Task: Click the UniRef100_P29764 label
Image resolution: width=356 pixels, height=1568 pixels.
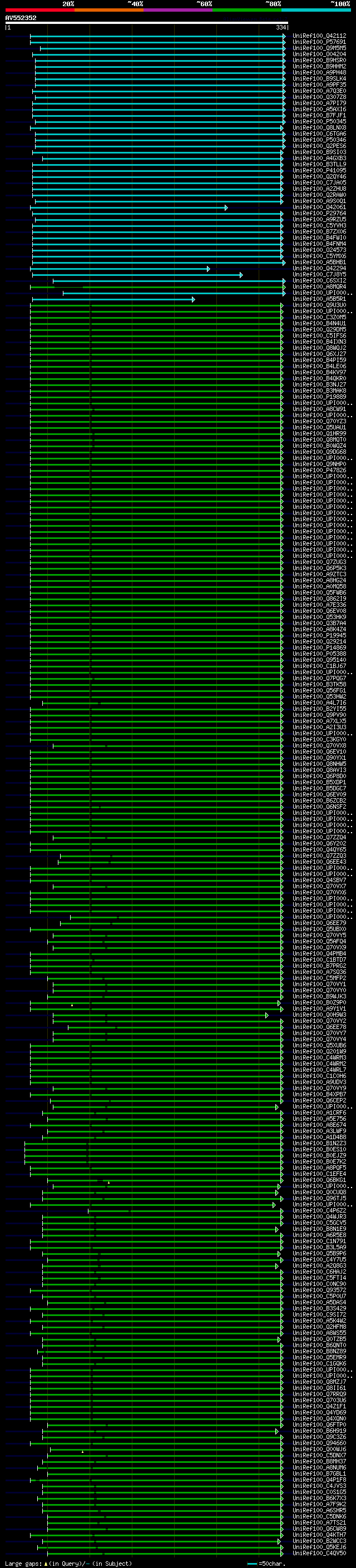Action: 319,214
